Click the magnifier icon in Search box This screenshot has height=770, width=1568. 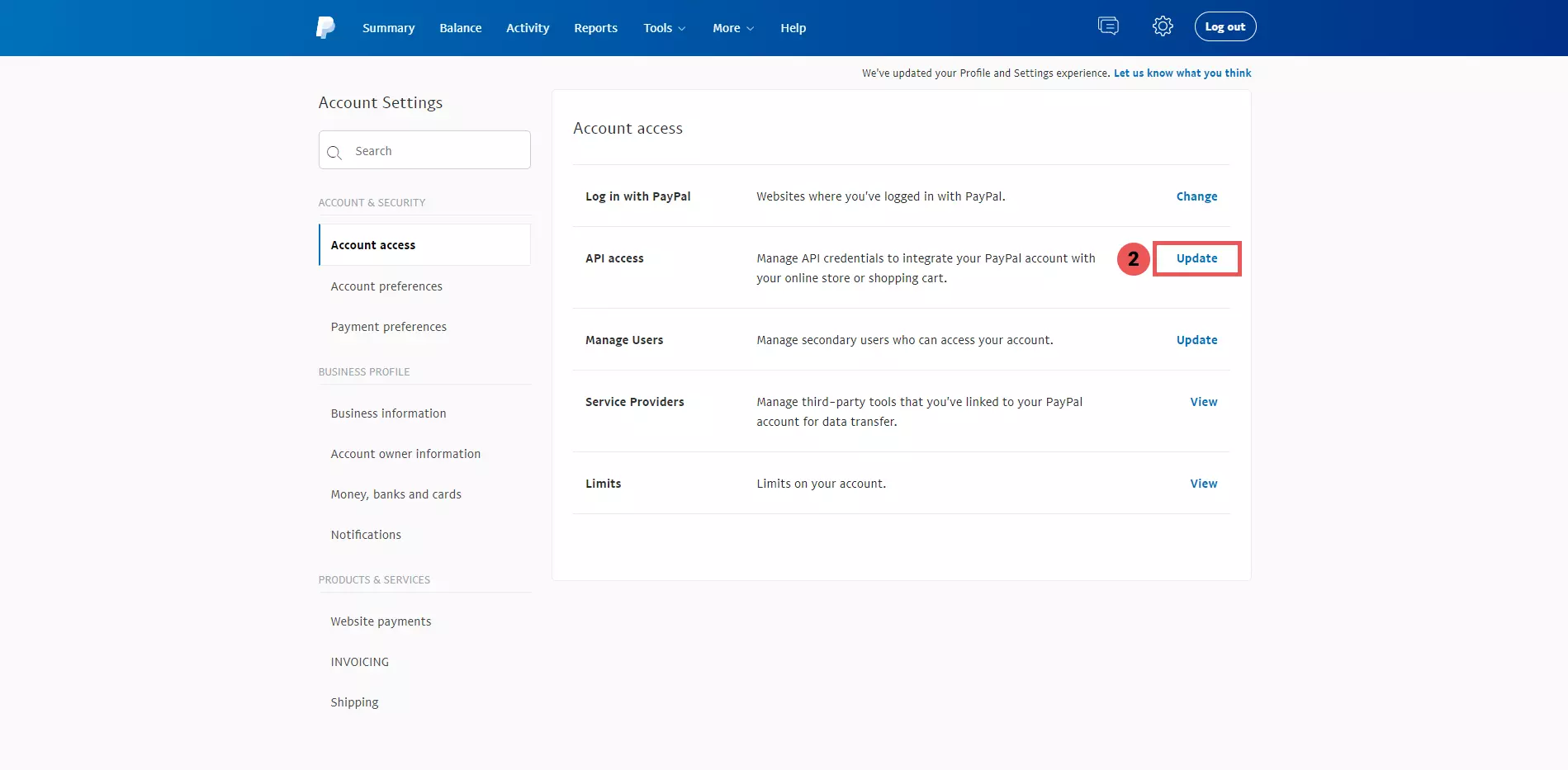click(334, 152)
